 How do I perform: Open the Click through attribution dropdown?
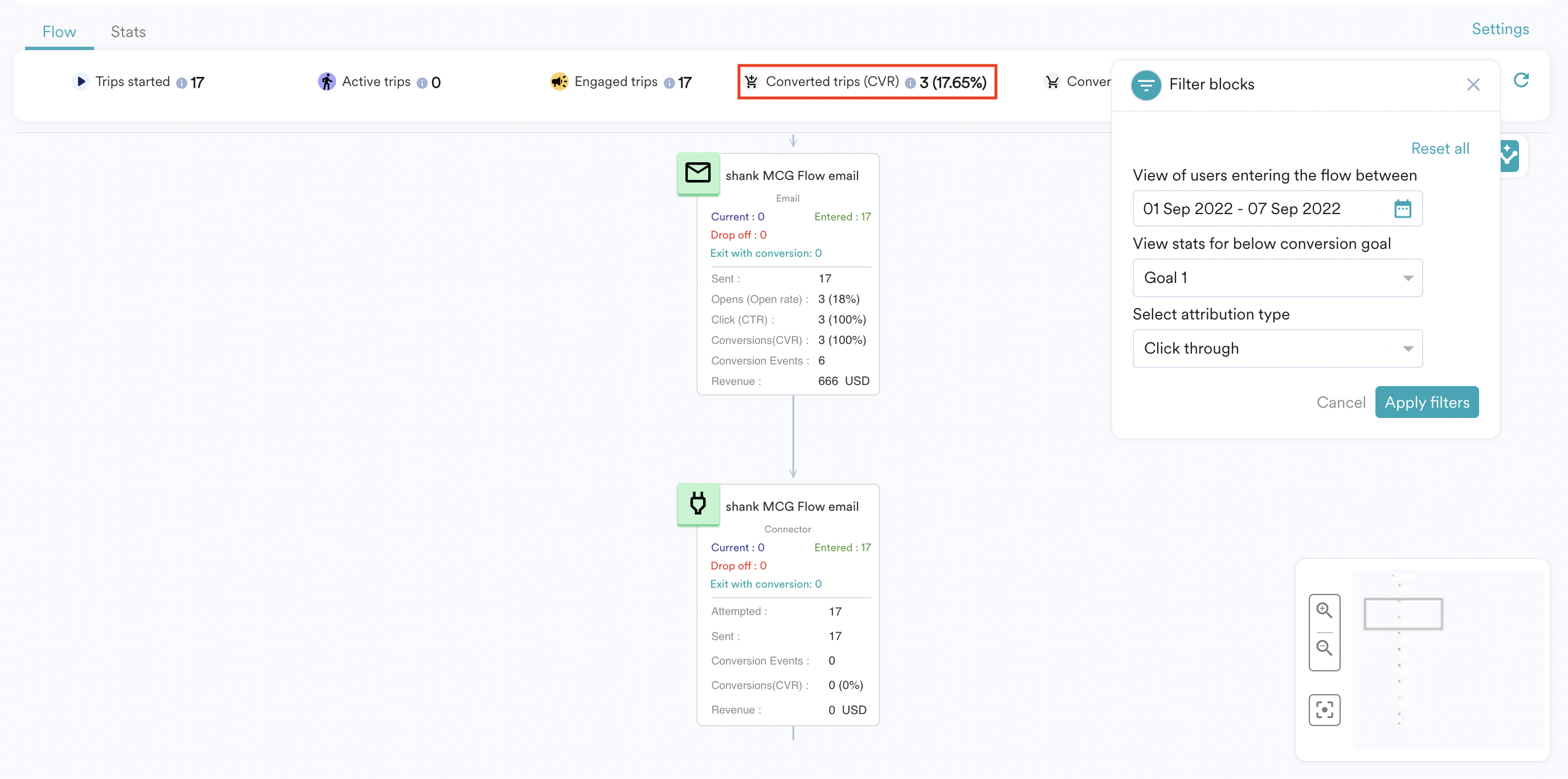[x=1277, y=348]
